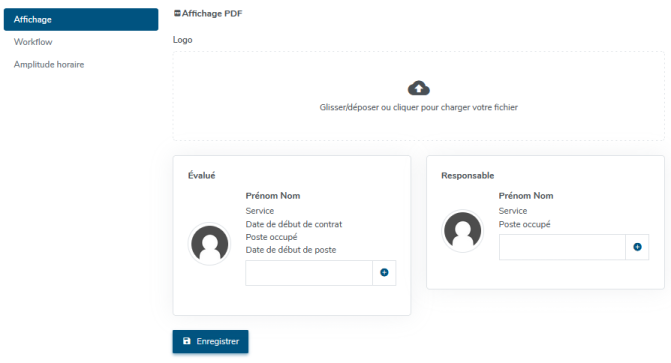Viewport: 671px width, 363px height.
Task: Select the Affichage menu item
Action: tap(81, 19)
